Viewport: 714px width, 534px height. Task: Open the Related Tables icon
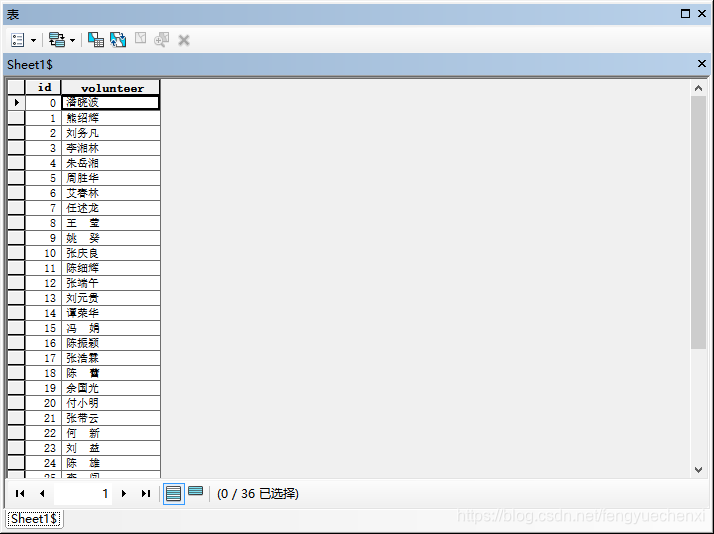57,40
